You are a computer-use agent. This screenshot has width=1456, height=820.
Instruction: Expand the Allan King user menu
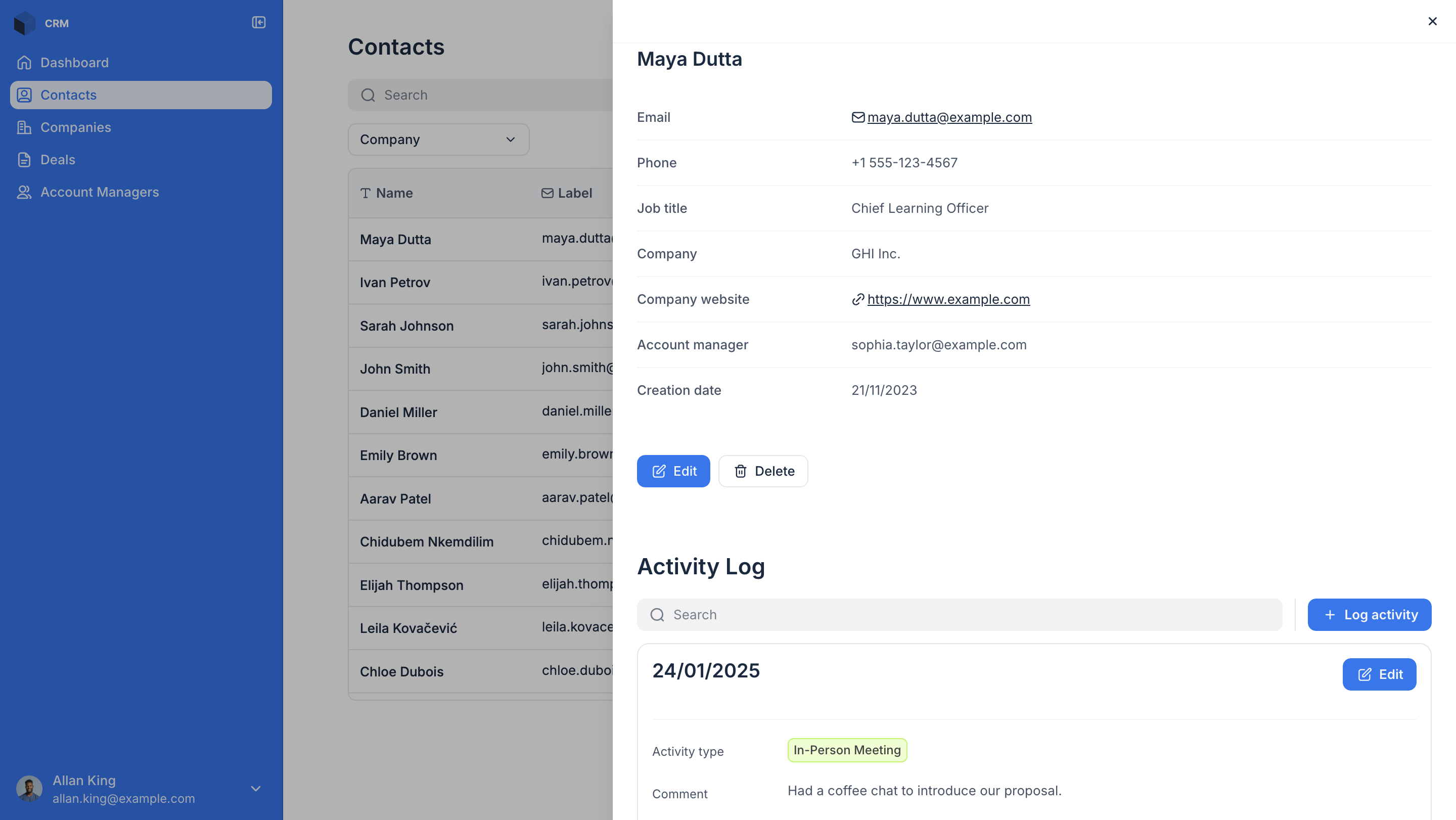[x=255, y=788]
